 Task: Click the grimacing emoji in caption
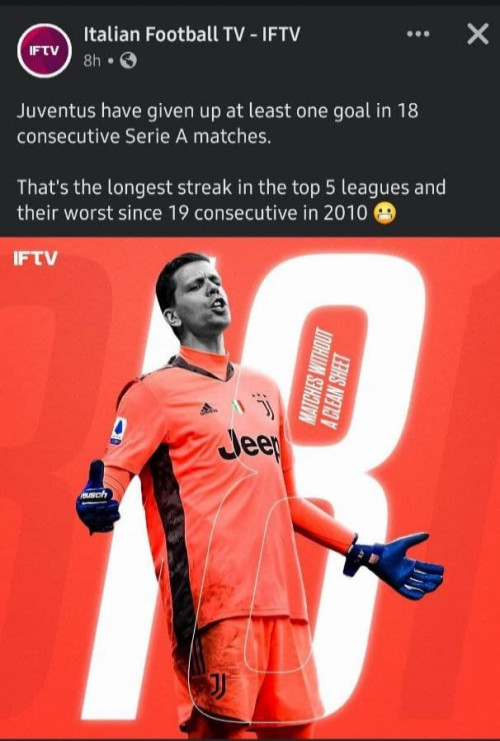(385, 215)
